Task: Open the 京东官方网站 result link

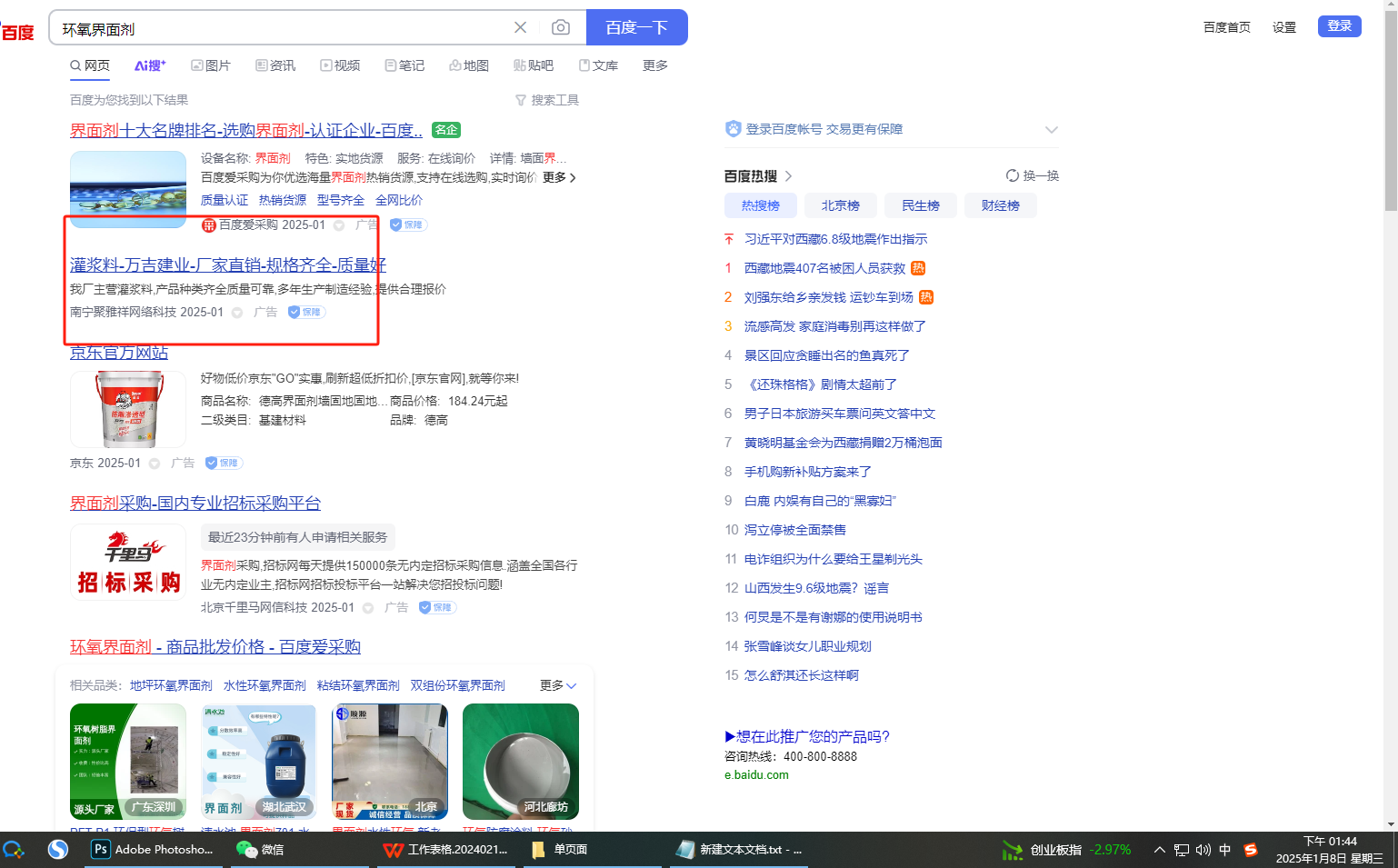Action: (x=119, y=353)
